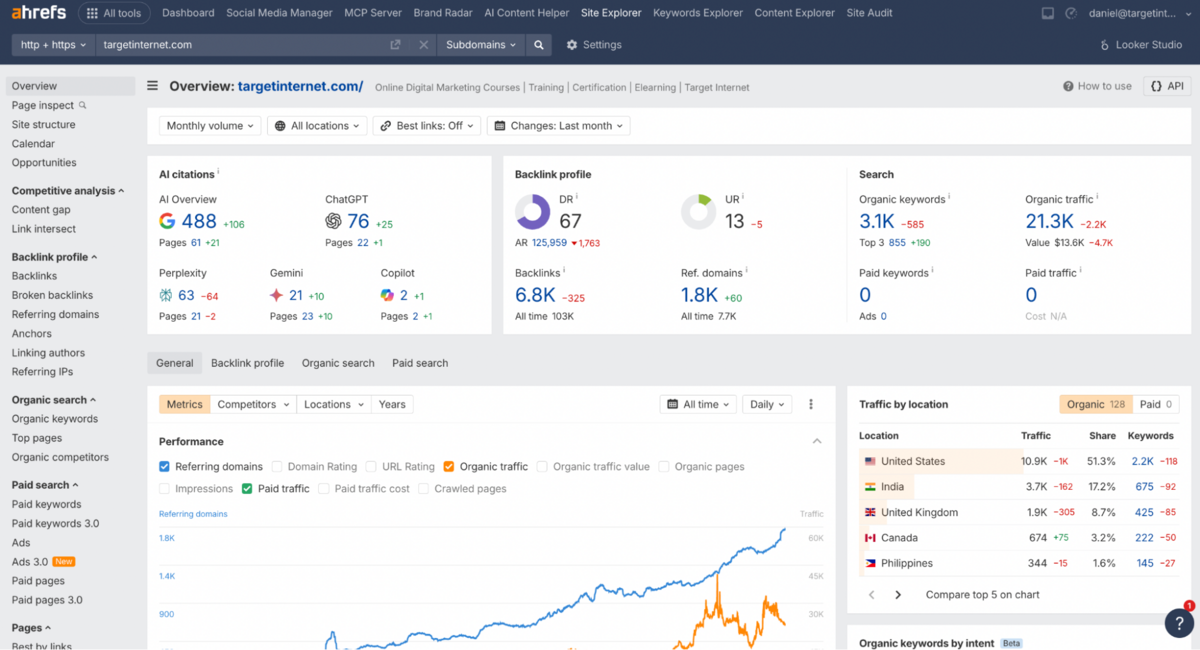Screen dimensions: 1200x650
Task: Open Site Explorer in the top navigation
Action: click(x=611, y=13)
